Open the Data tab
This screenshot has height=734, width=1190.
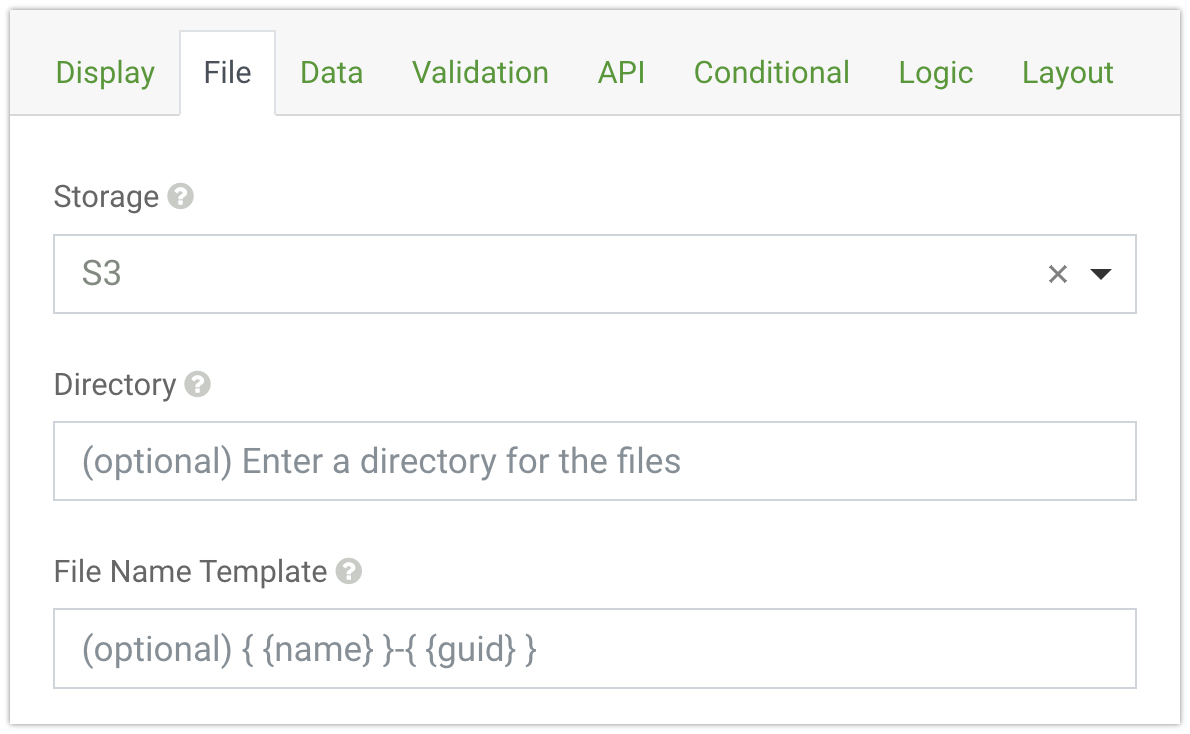[331, 73]
